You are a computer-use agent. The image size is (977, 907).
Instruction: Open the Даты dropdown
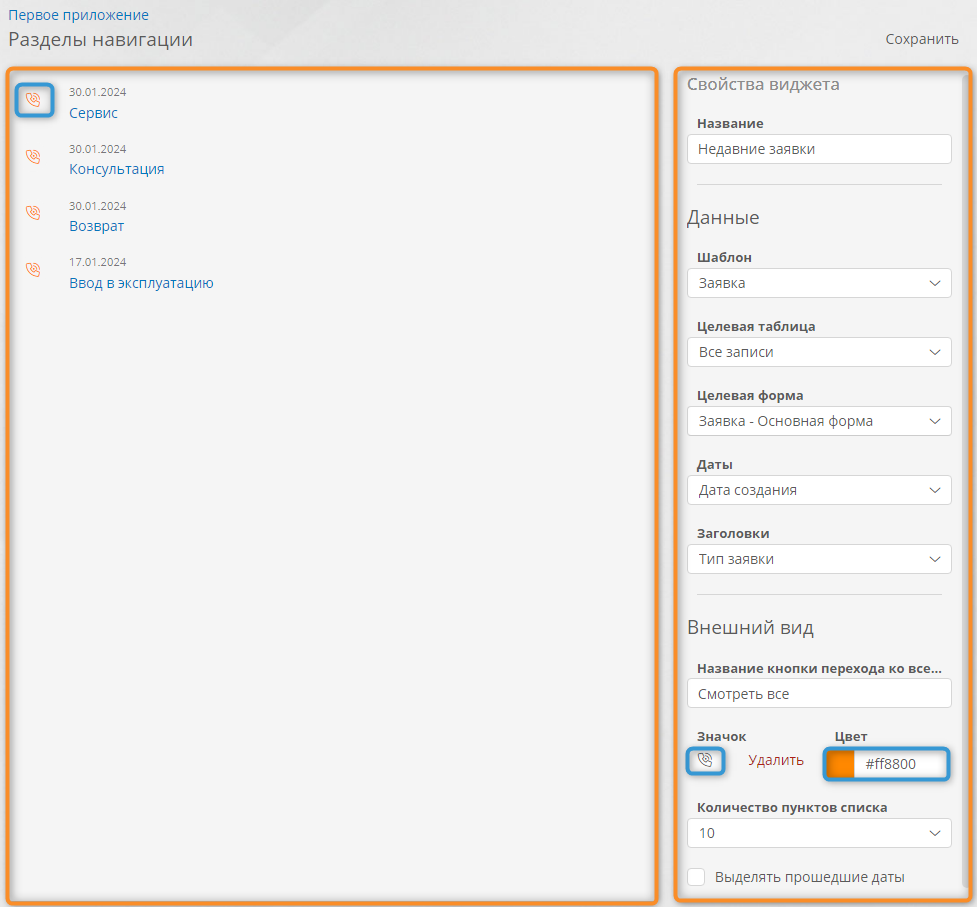819,490
